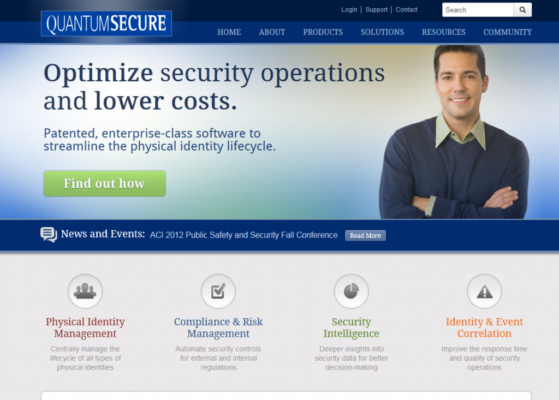Click the green Find out how button
559x400 pixels.
[104, 184]
